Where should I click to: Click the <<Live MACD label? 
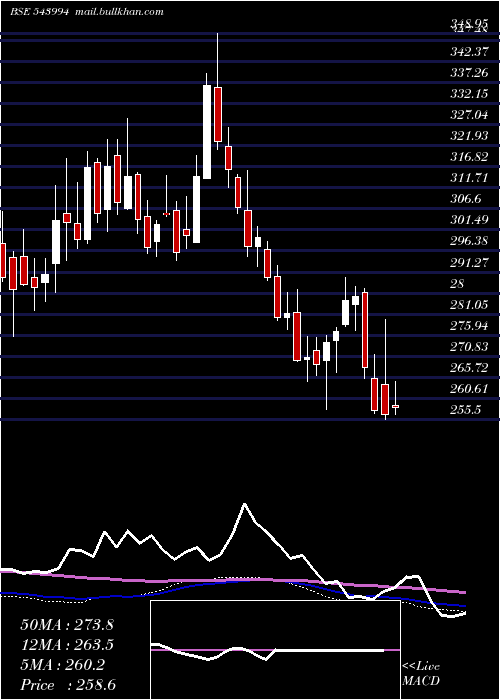(421, 673)
